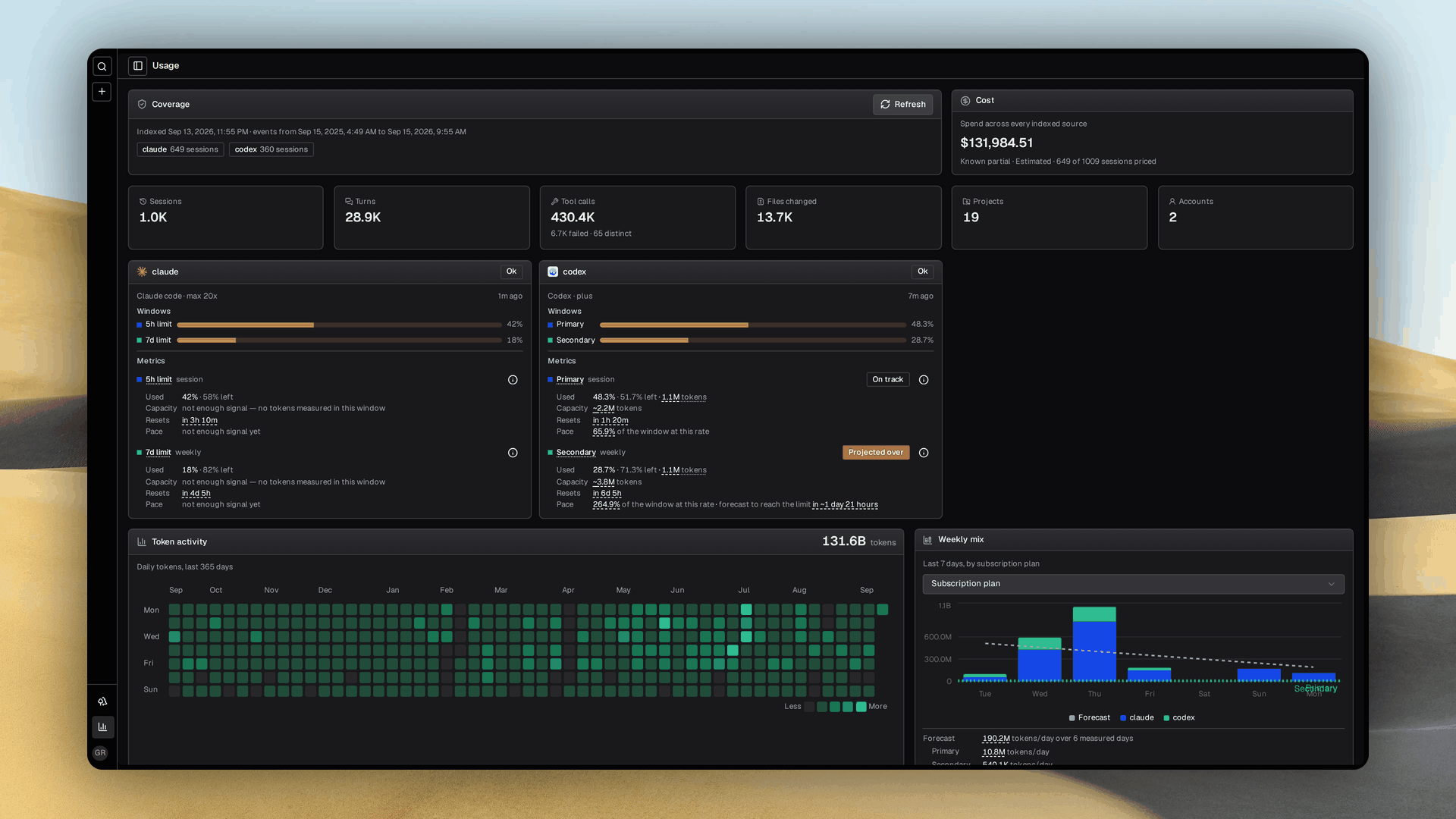Open info icon for claude 5h limit

coord(513,380)
